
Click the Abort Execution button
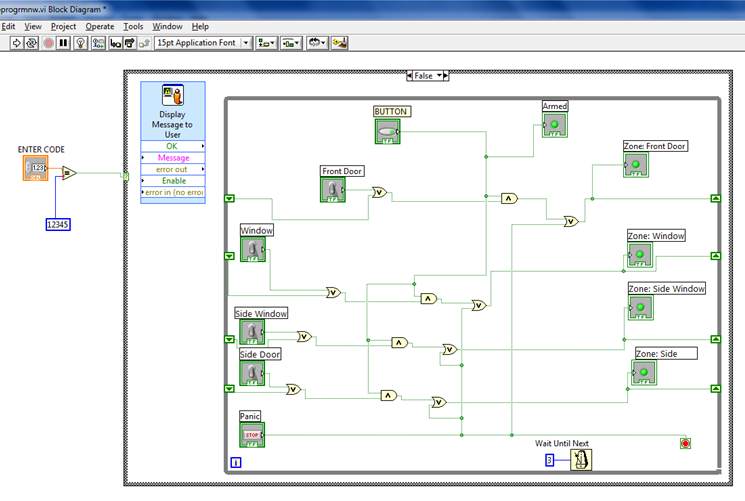tap(48, 43)
